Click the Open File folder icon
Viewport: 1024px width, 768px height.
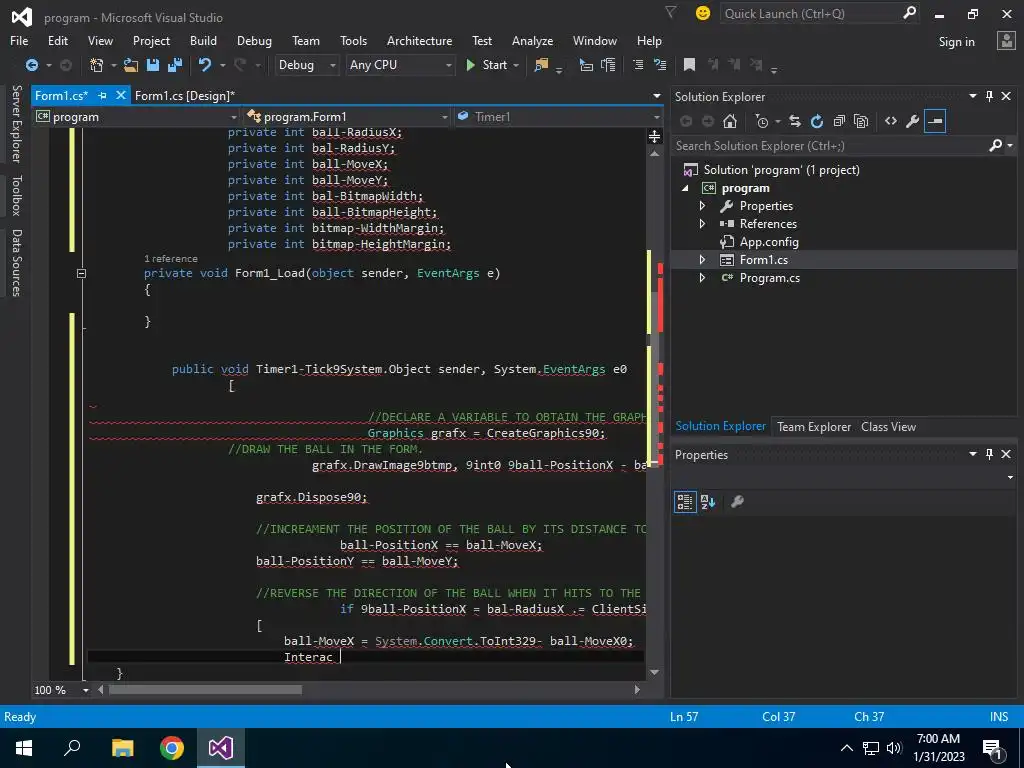point(131,65)
